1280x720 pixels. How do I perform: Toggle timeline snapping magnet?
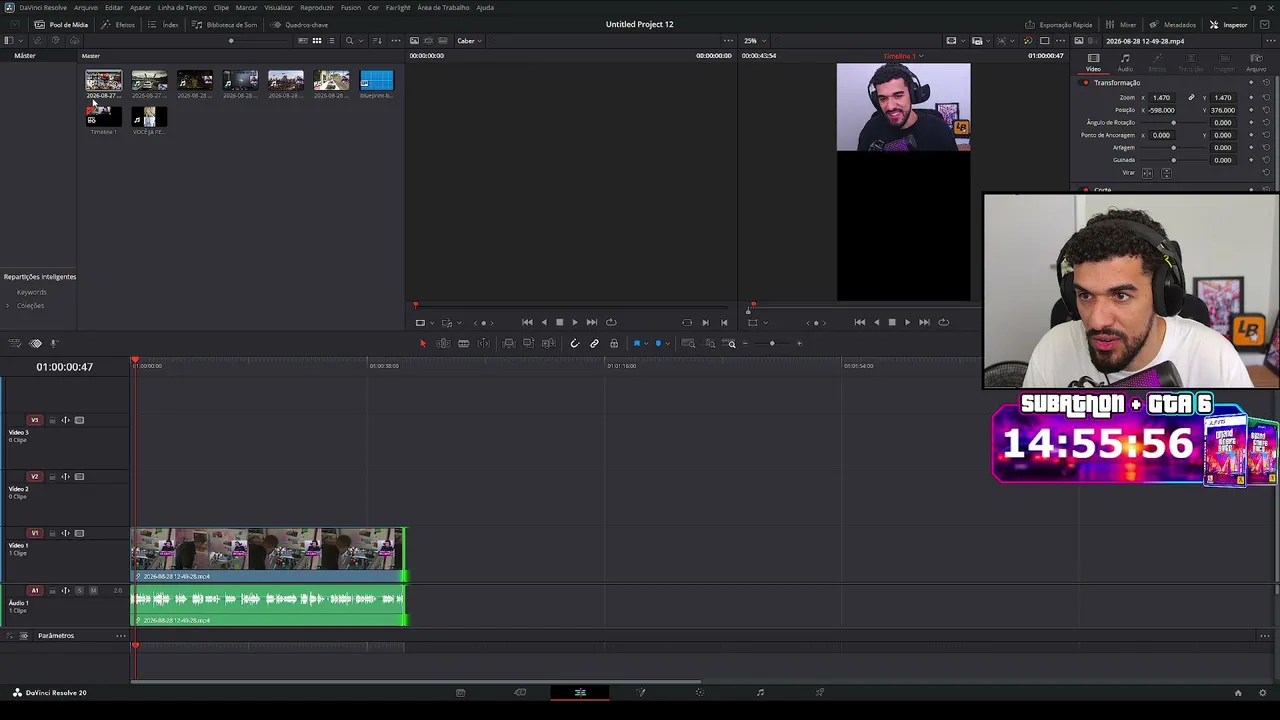[x=574, y=344]
